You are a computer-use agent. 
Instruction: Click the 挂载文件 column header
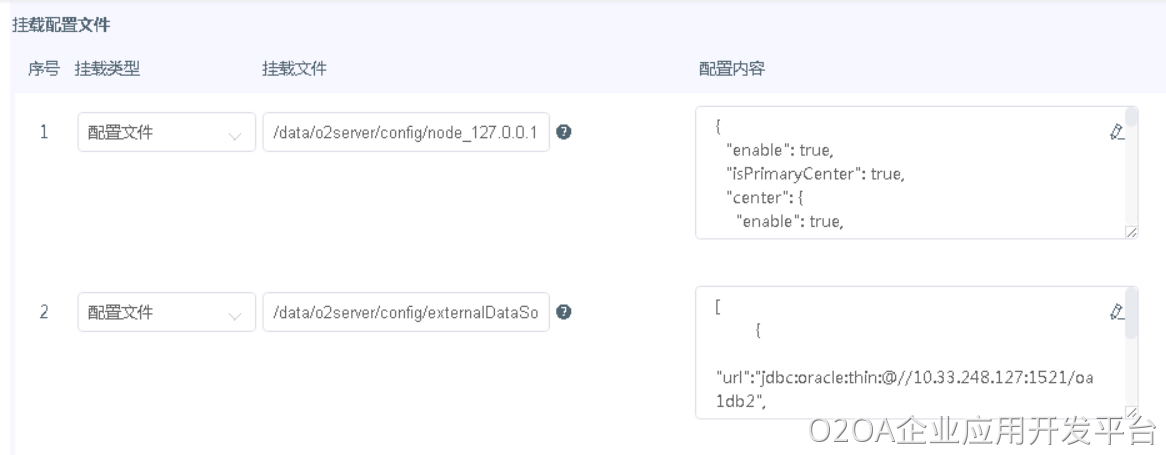click(294, 68)
